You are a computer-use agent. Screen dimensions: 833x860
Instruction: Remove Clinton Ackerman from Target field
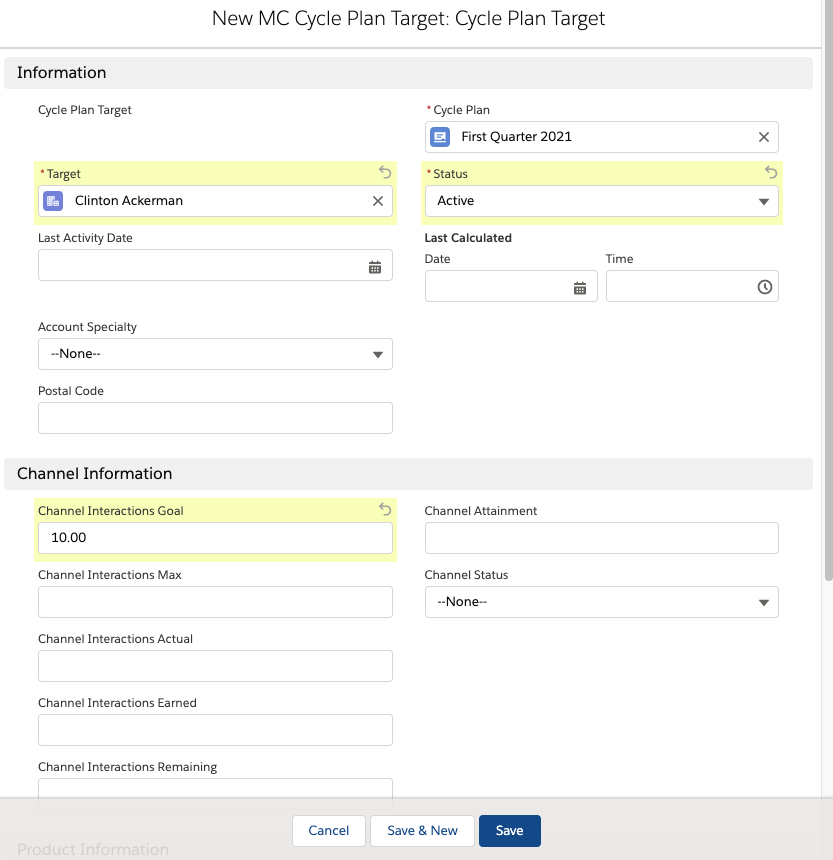pos(377,201)
